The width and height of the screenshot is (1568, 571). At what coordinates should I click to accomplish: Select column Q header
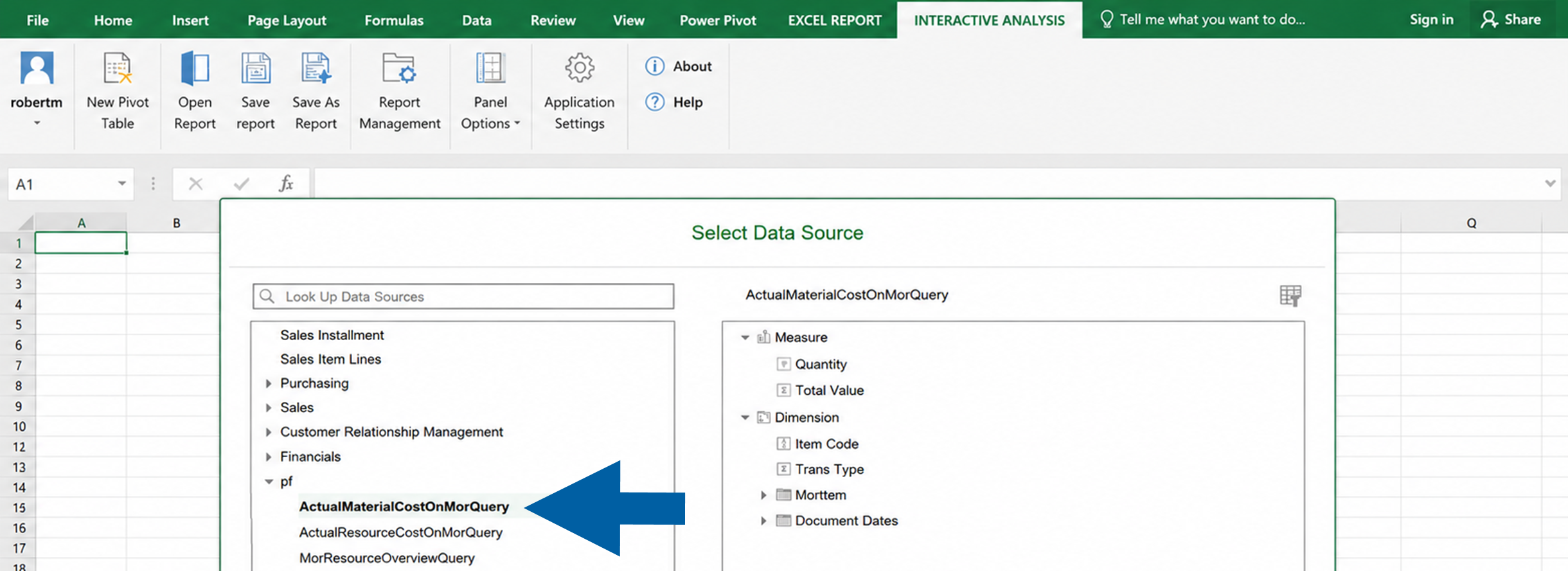click(1471, 223)
